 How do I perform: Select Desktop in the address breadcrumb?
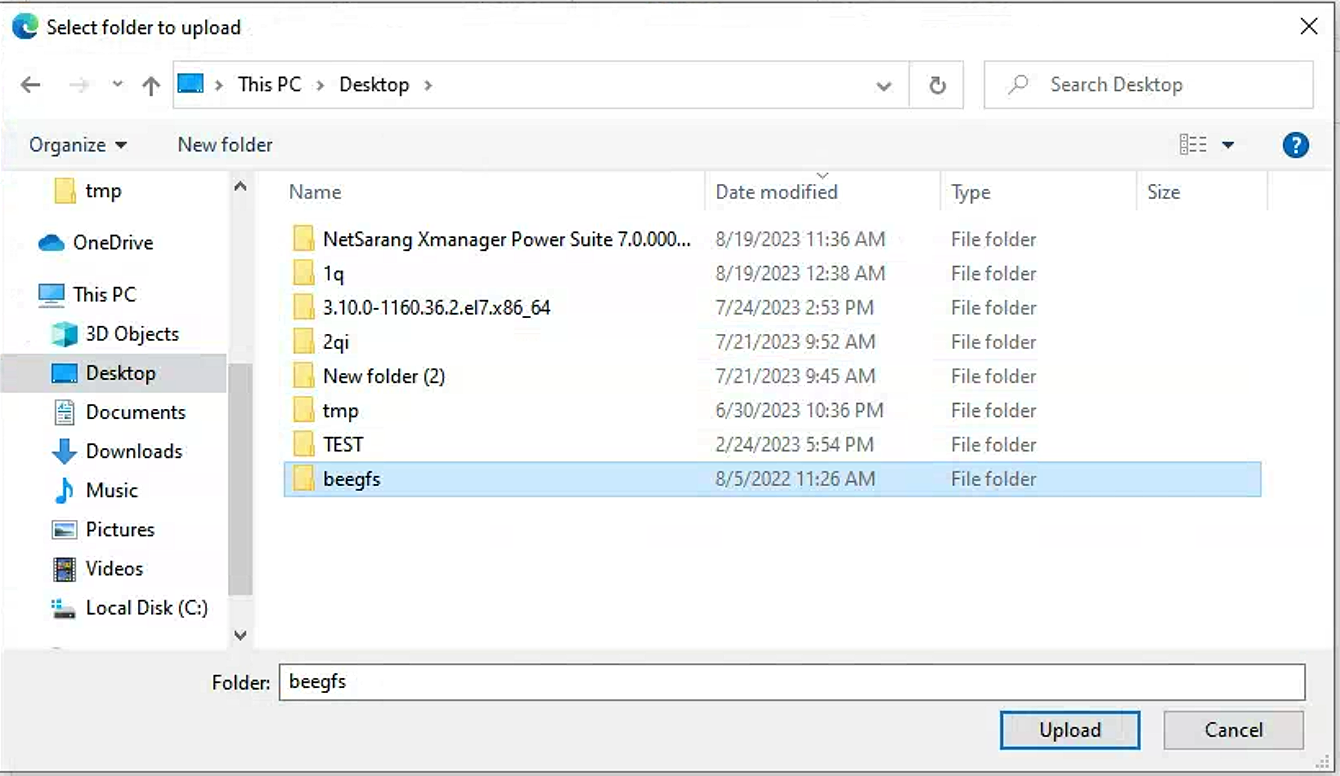click(x=374, y=84)
